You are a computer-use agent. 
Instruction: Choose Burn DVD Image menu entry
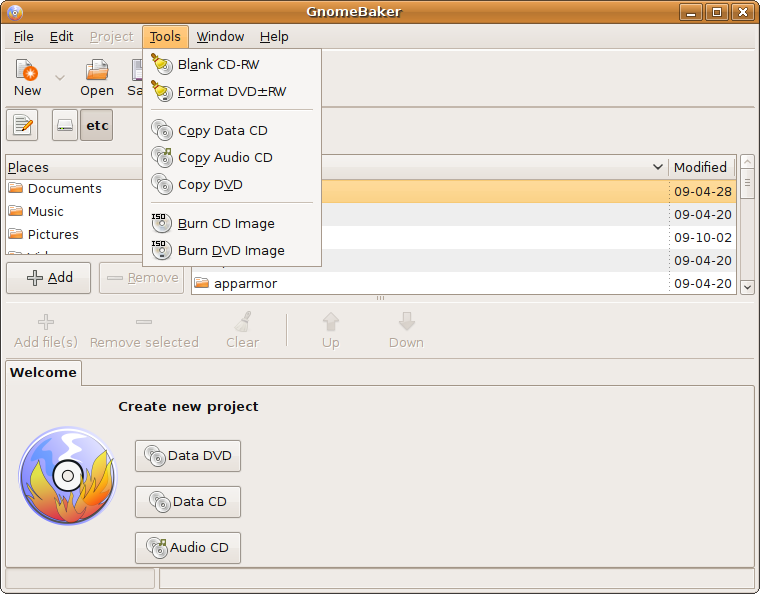232,250
